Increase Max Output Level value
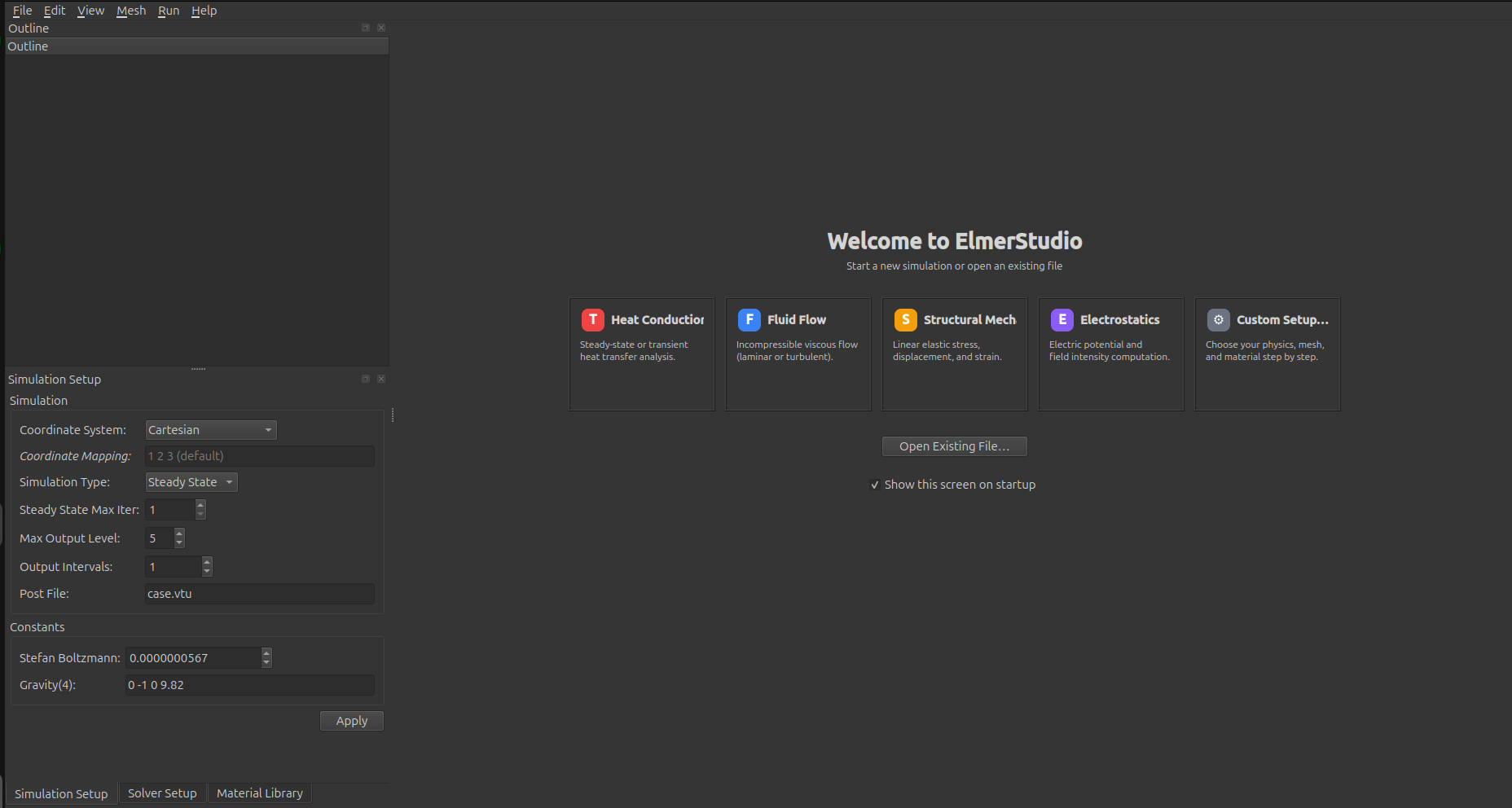The height and width of the screenshot is (808, 1512). coord(179,534)
